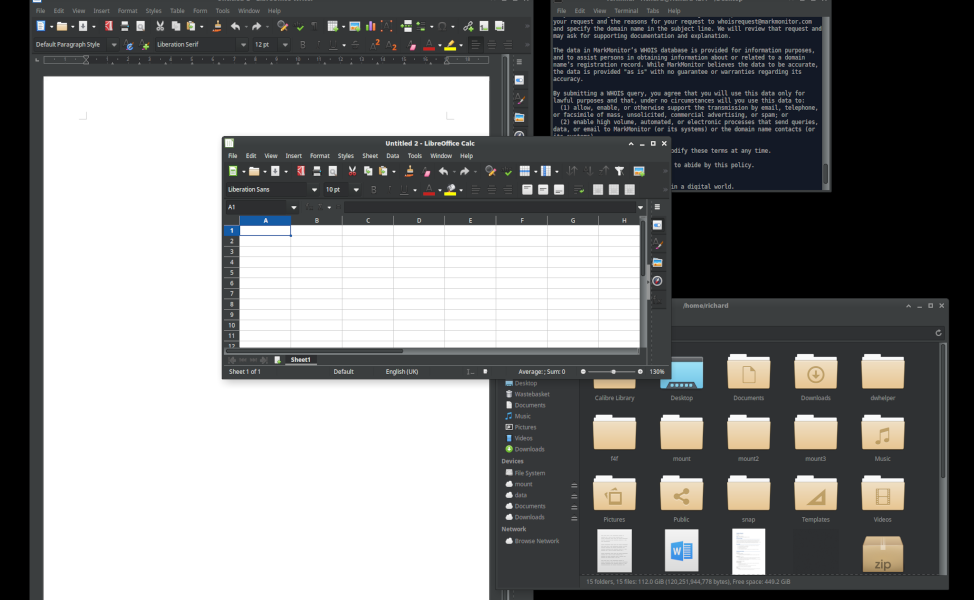Toggle Bold in the Calc formatting bar
This screenshot has height=600, width=974.
point(373,190)
